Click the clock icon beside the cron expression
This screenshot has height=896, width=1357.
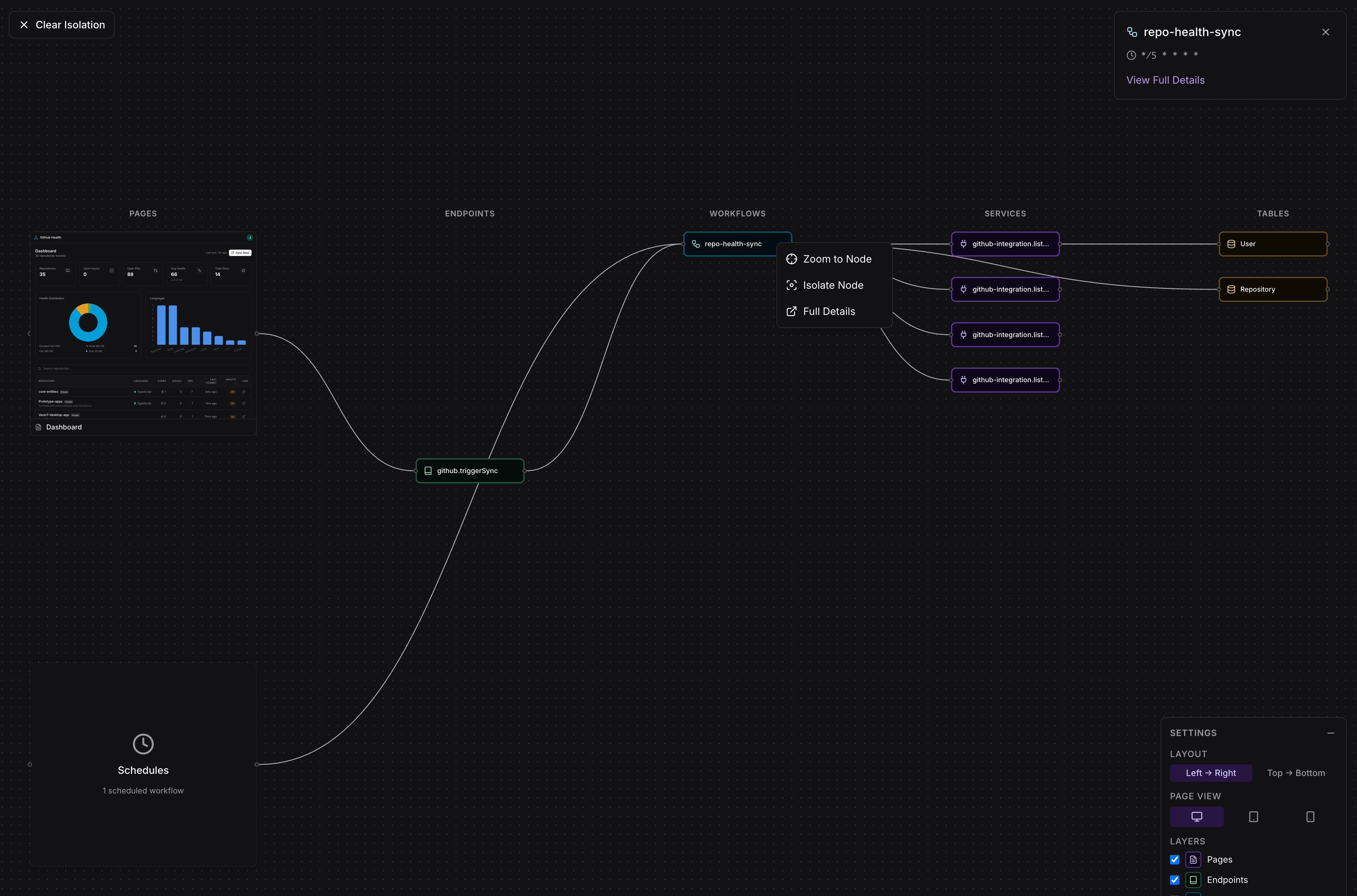coord(1131,55)
